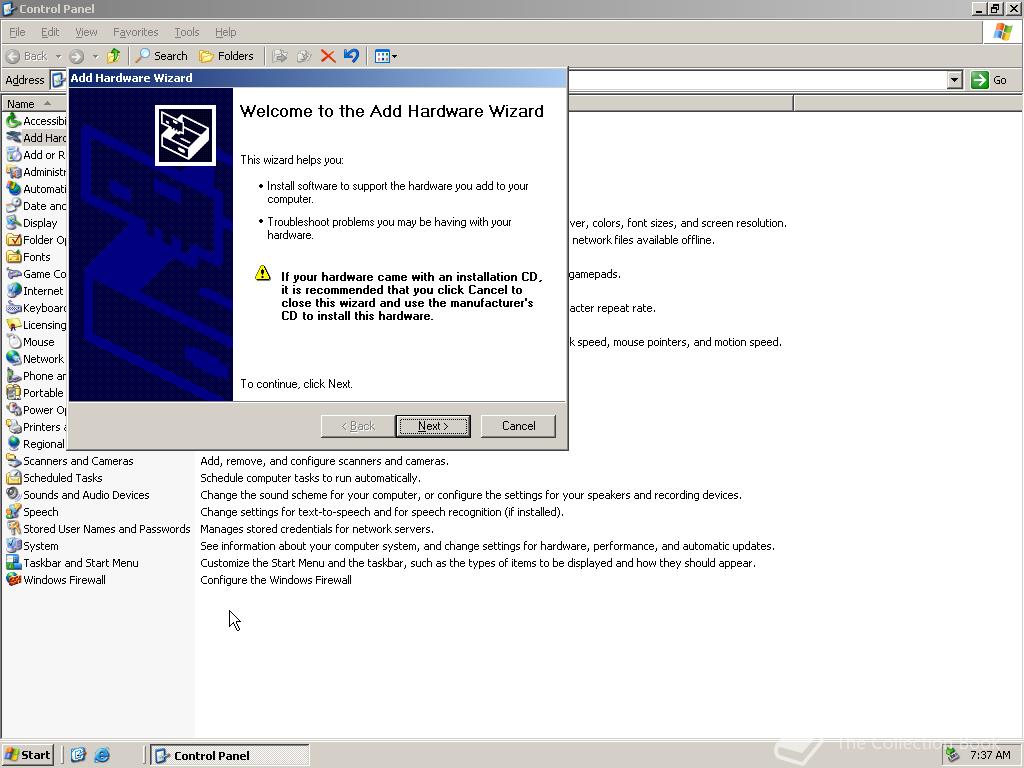The width and height of the screenshot is (1024, 768).
Task: Cancel the Add Hardware Wizard
Action: [518, 426]
